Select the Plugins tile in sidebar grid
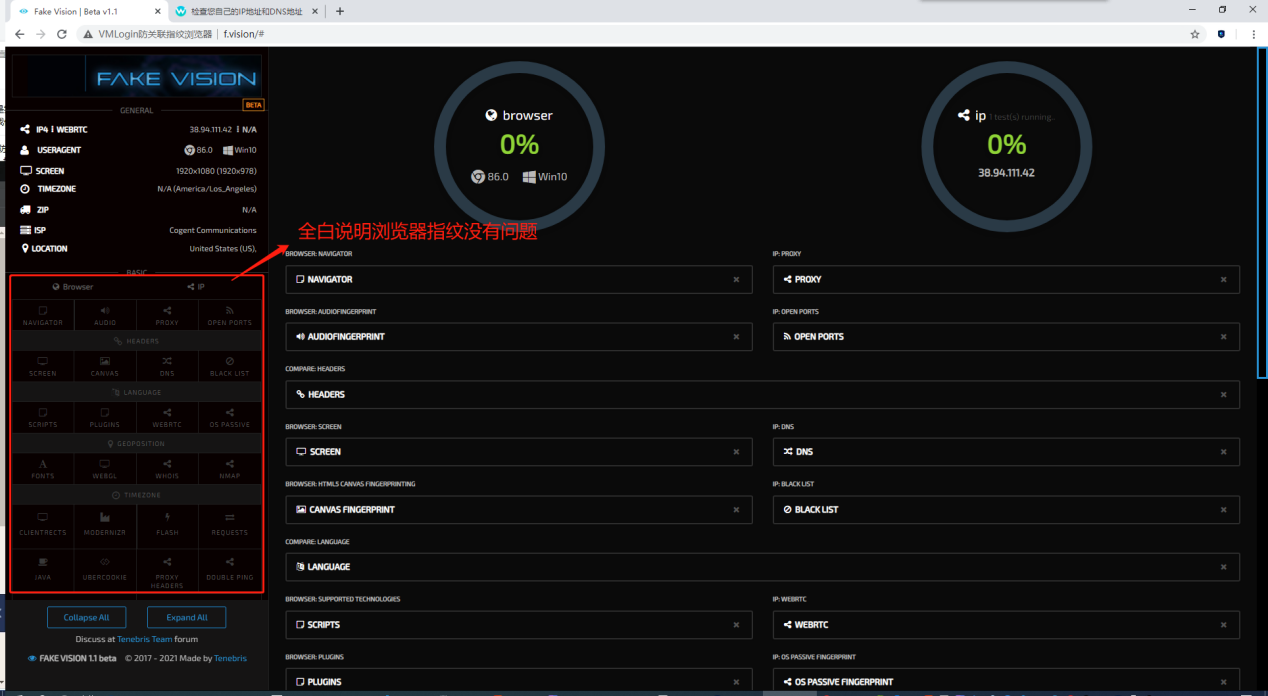Image resolution: width=1268 pixels, height=696 pixels. click(105, 417)
